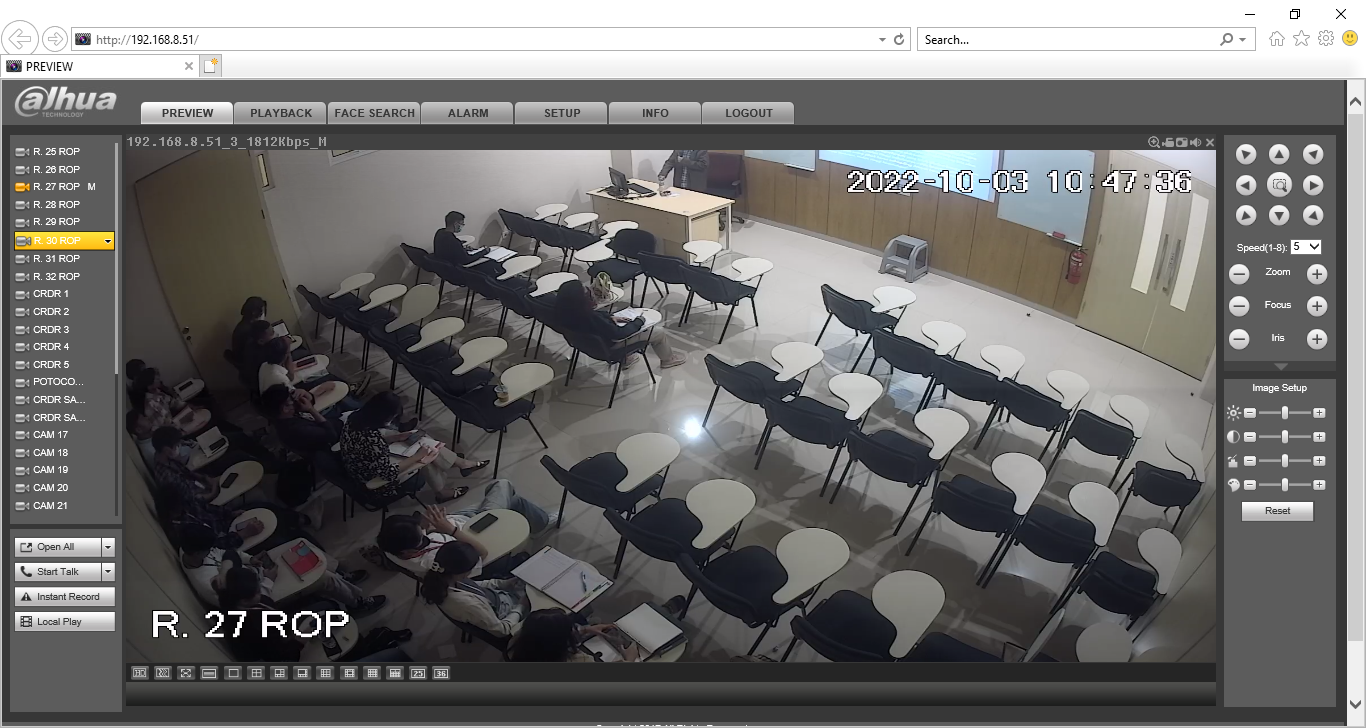The width and height of the screenshot is (1366, 728).
Task: Pan camera left with PTZ arrow
Action: (x=1245, y=185)
